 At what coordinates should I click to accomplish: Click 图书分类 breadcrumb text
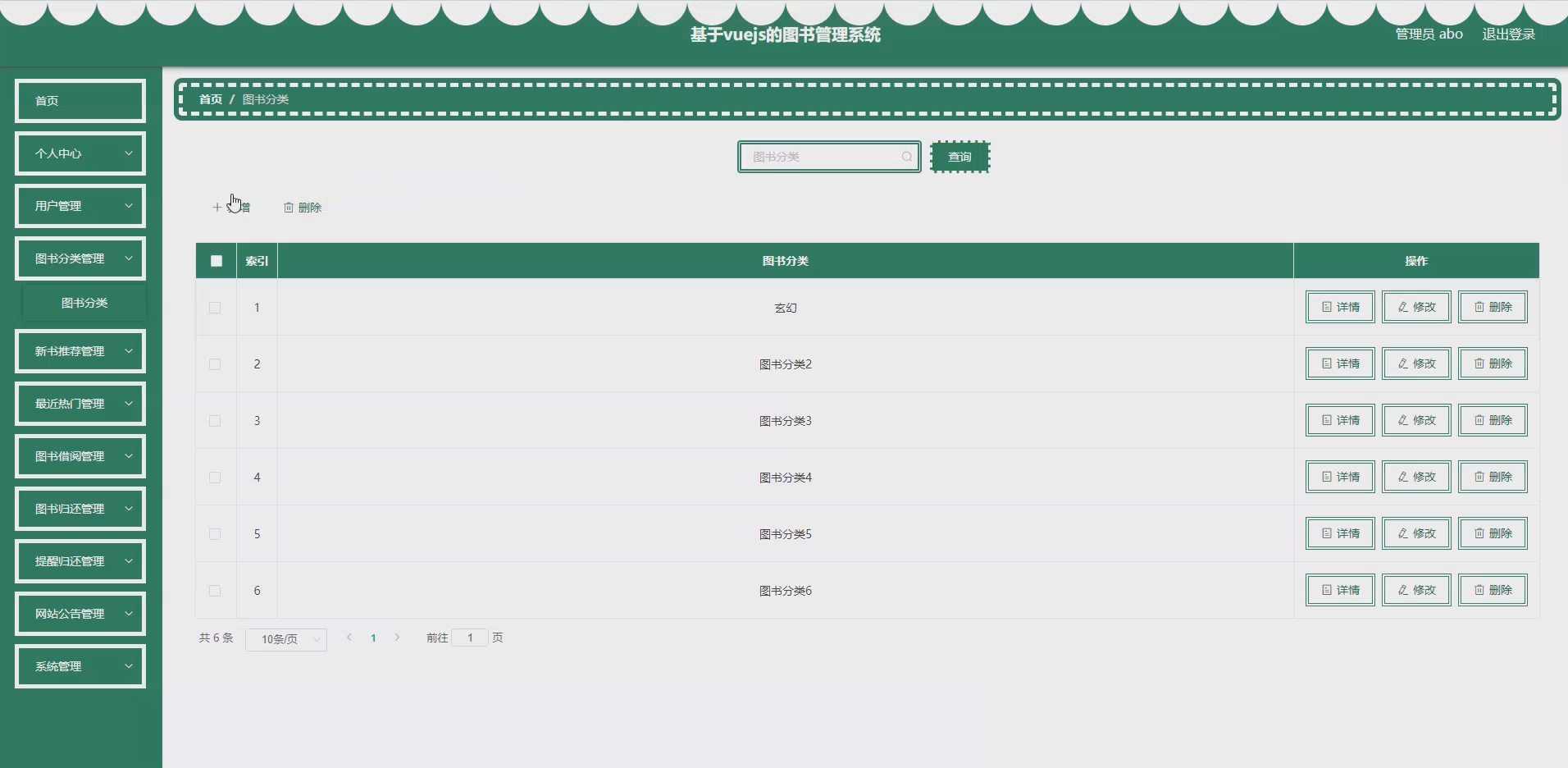pyautogui.click(x=266, y=99)
